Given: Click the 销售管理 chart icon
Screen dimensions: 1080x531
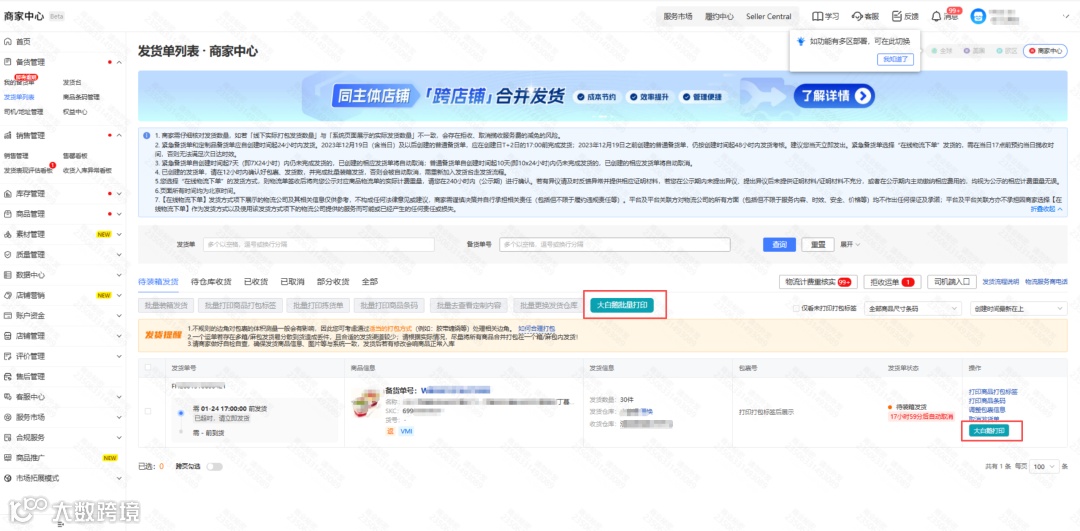Looking at the screenshot, I should 8,136.
